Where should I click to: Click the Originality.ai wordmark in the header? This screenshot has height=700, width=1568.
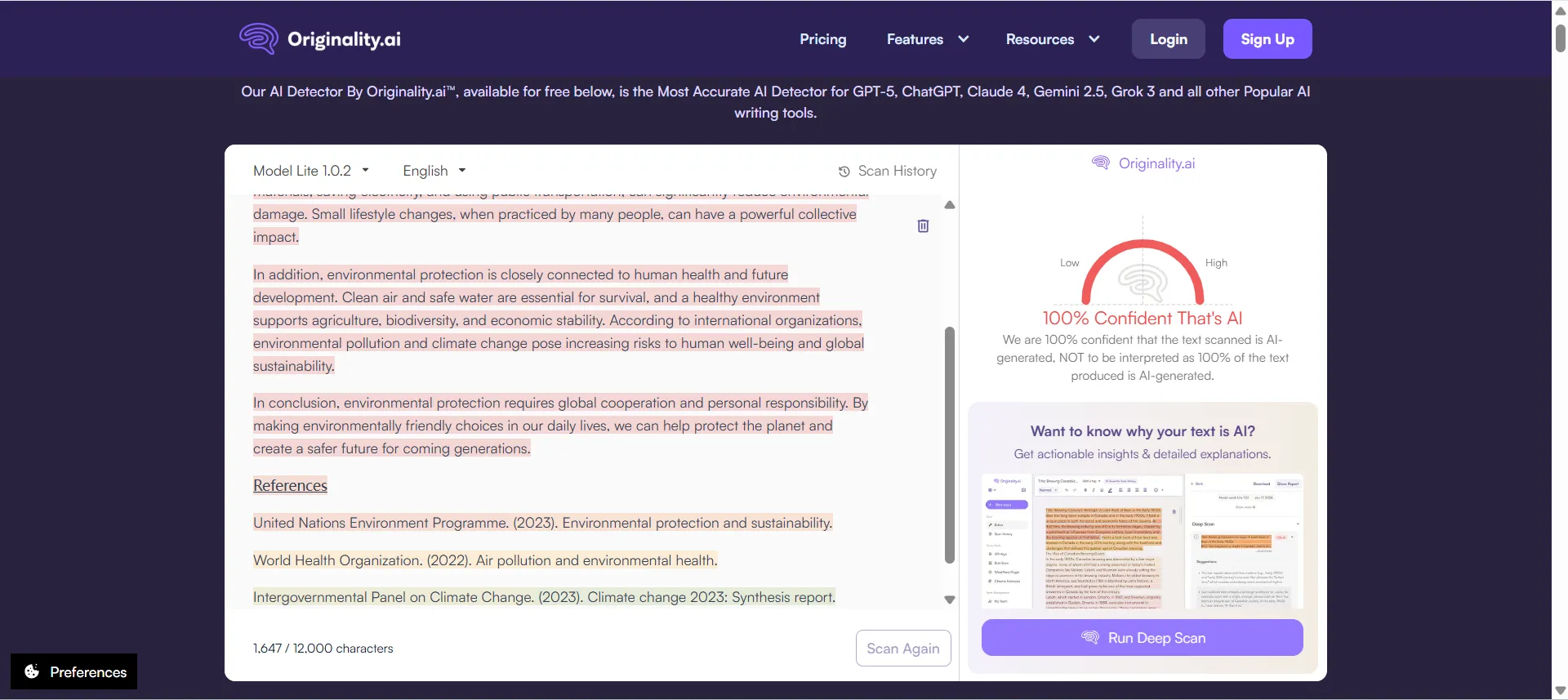pyautogui.click(x=344, y=39)
